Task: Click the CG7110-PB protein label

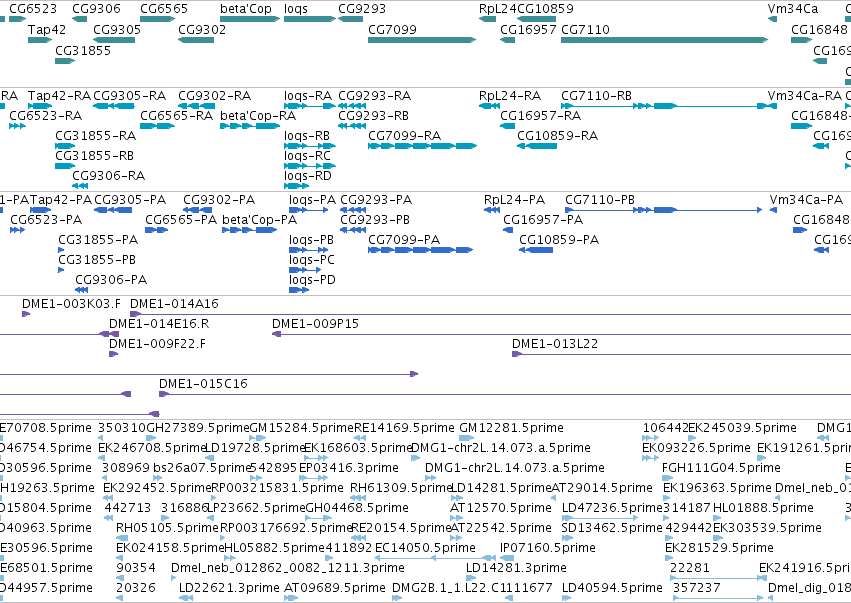Action: point(600,200)
